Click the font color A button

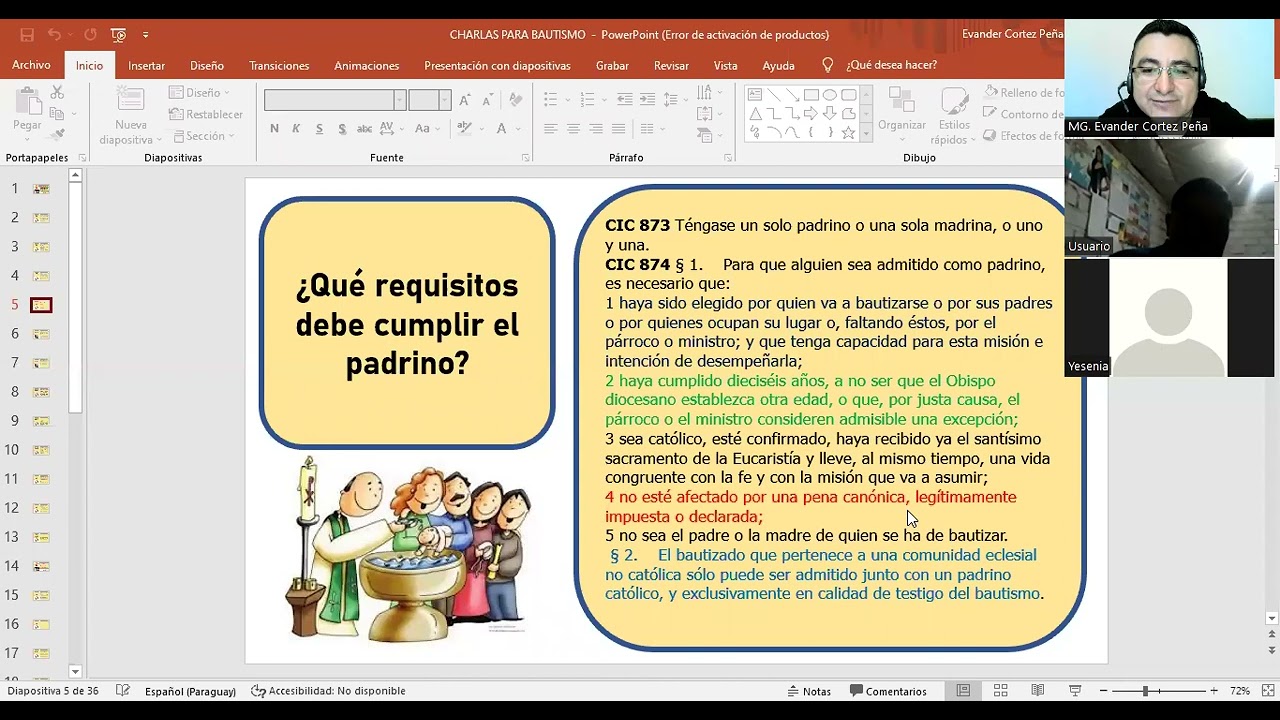click(501, 129)
